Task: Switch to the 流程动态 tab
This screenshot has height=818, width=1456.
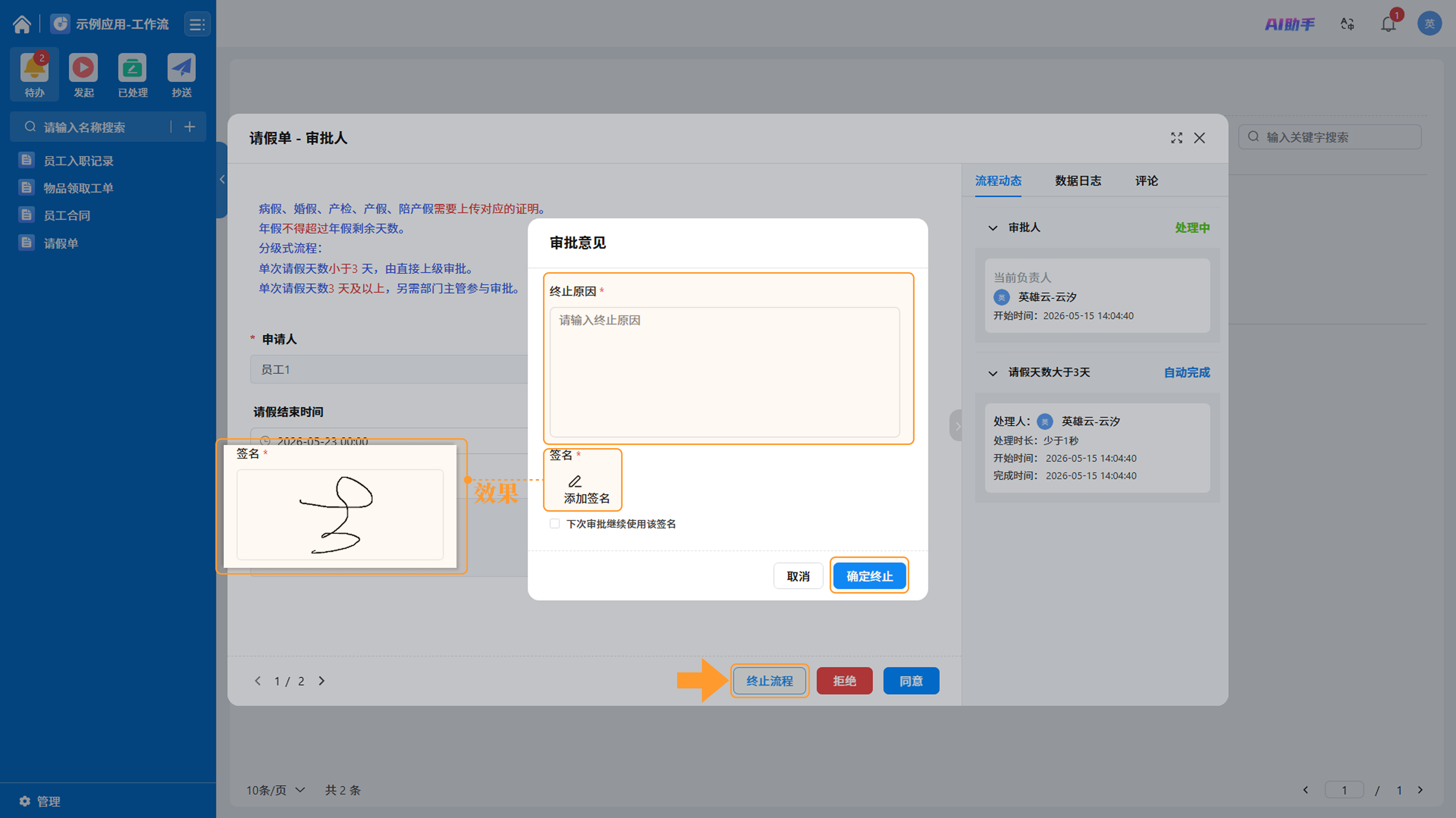Action: pos(998,181)
